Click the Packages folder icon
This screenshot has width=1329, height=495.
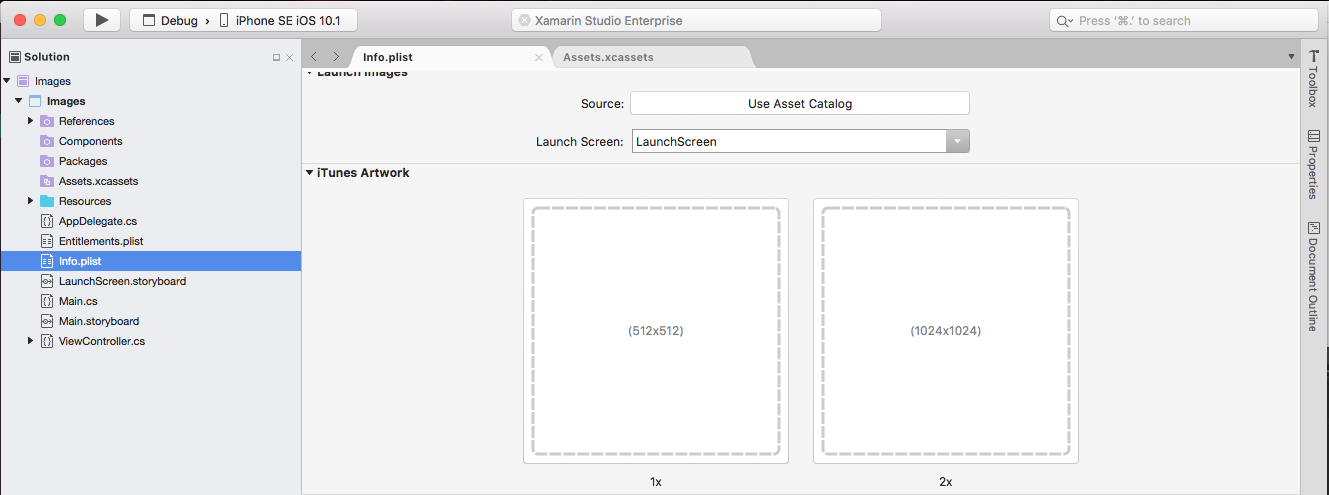(47, 161)
